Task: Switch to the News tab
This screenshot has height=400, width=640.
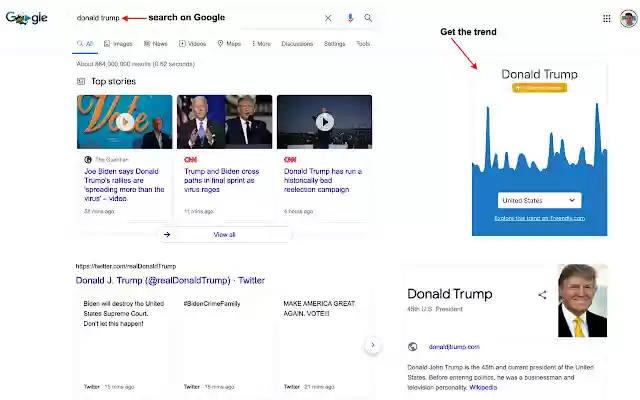Action: pyautogui.click(x=156, y=44)
